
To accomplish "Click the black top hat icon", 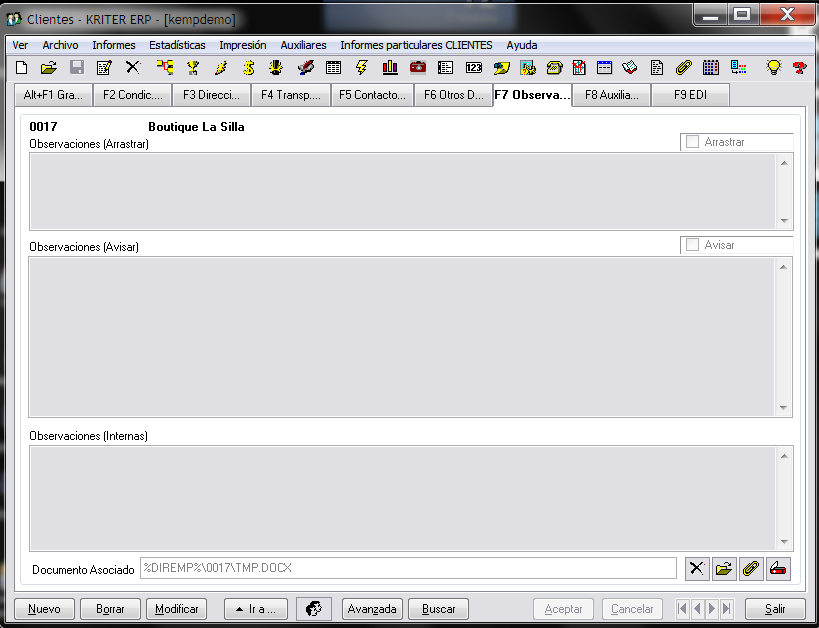I will [276, 67].
